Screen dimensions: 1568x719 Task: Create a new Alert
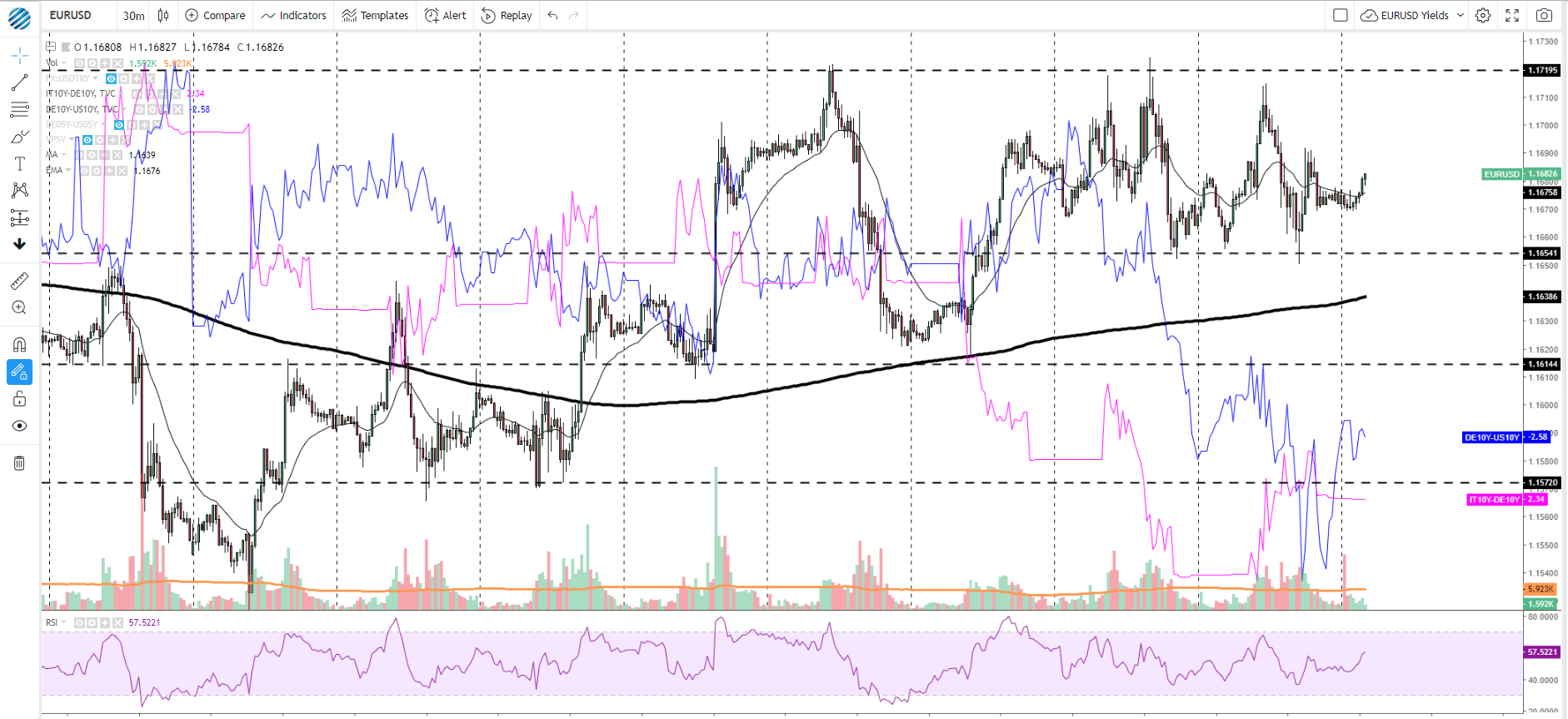pyautogui.click(x=446, y=15)
